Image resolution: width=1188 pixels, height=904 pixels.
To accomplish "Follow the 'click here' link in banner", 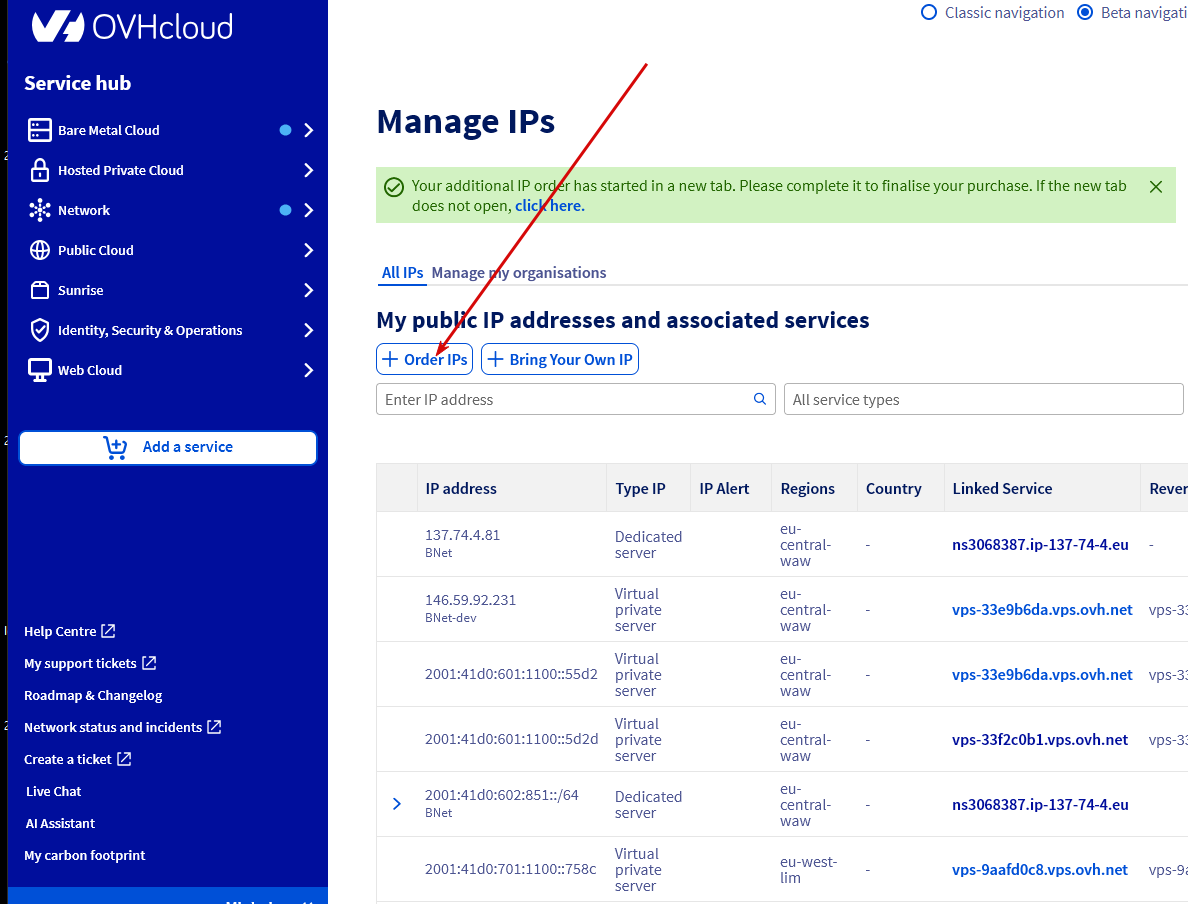I will click(549, 206).
